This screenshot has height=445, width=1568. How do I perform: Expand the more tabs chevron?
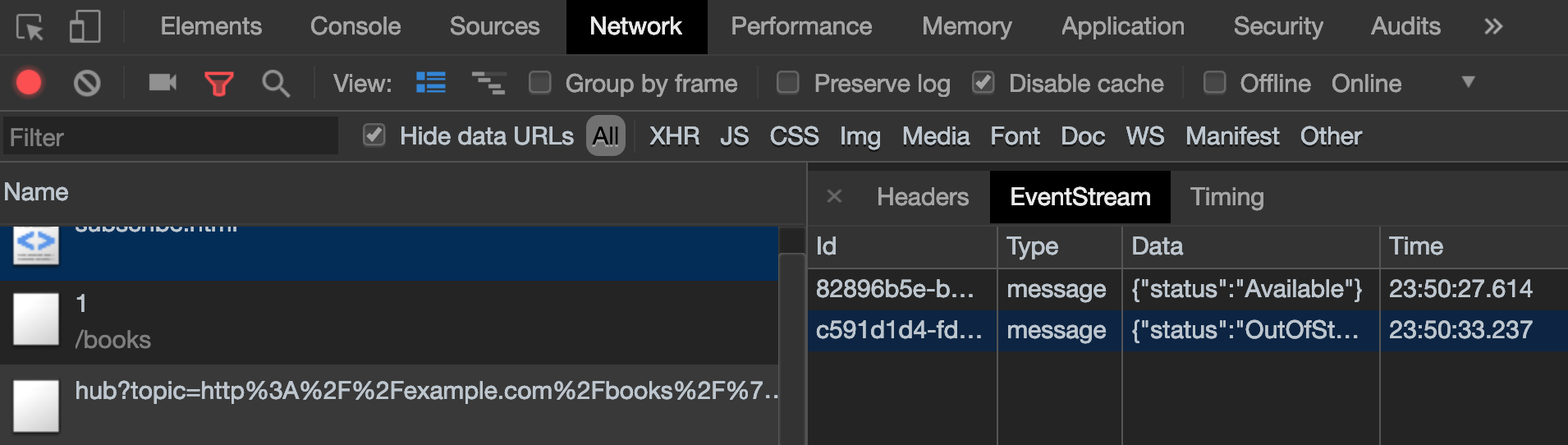click(x=1493, y=26)
